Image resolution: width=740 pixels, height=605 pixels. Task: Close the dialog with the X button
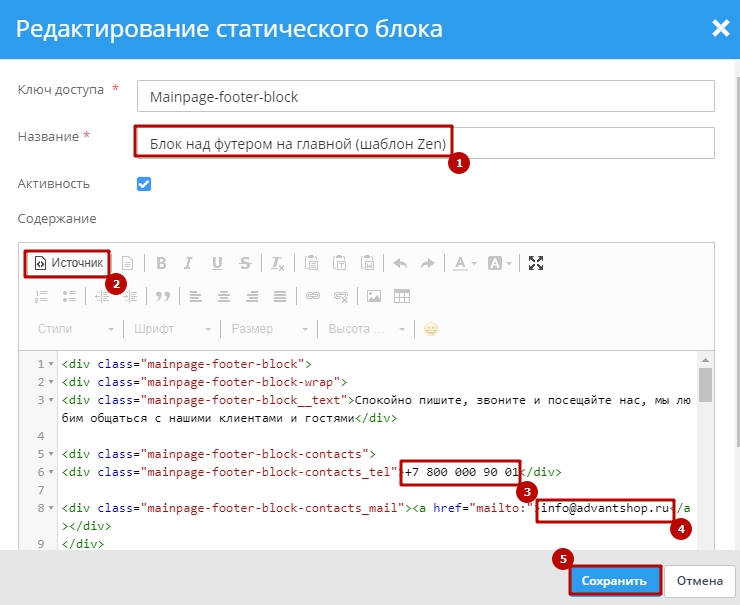(x=719, y=28)
